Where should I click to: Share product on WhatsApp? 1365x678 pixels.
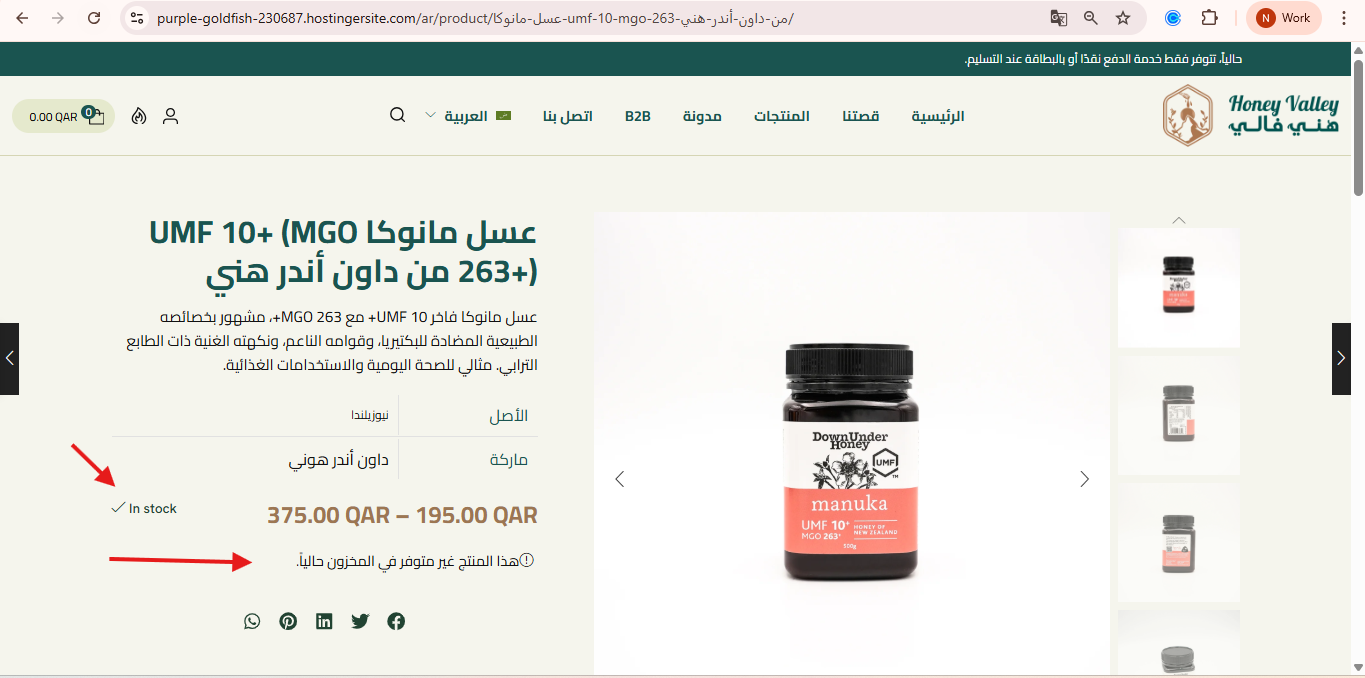(252, 621)
